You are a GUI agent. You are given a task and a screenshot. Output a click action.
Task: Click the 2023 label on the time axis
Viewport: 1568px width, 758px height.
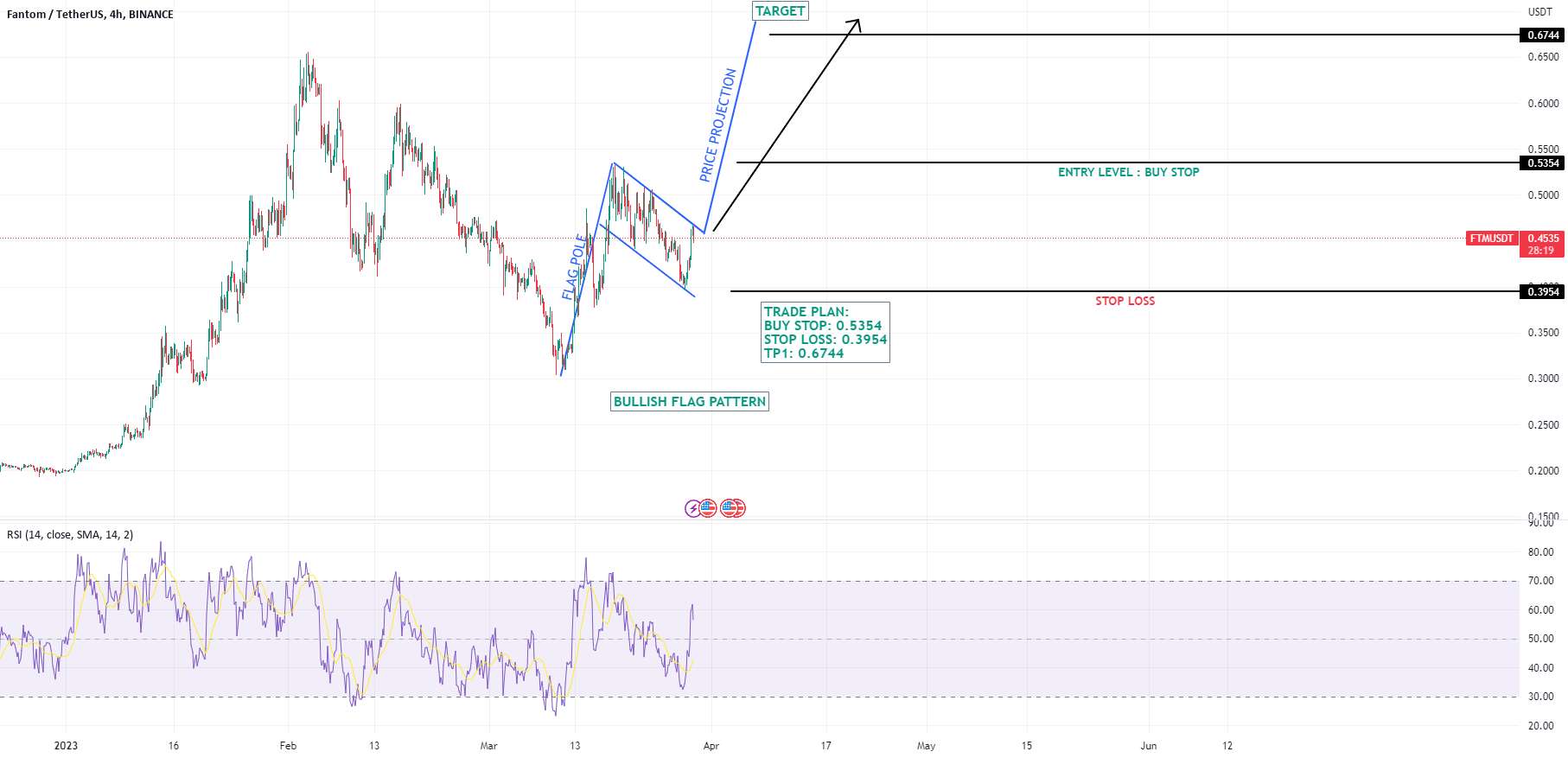point(66,746)
